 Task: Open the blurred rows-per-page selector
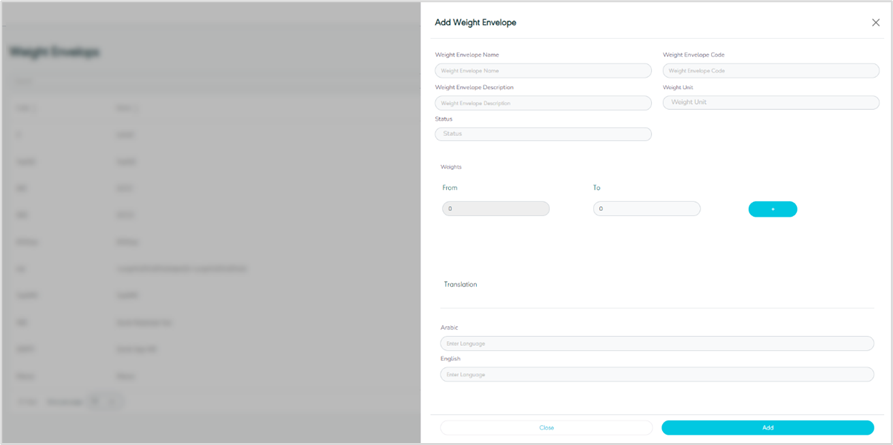pos(103,401)
